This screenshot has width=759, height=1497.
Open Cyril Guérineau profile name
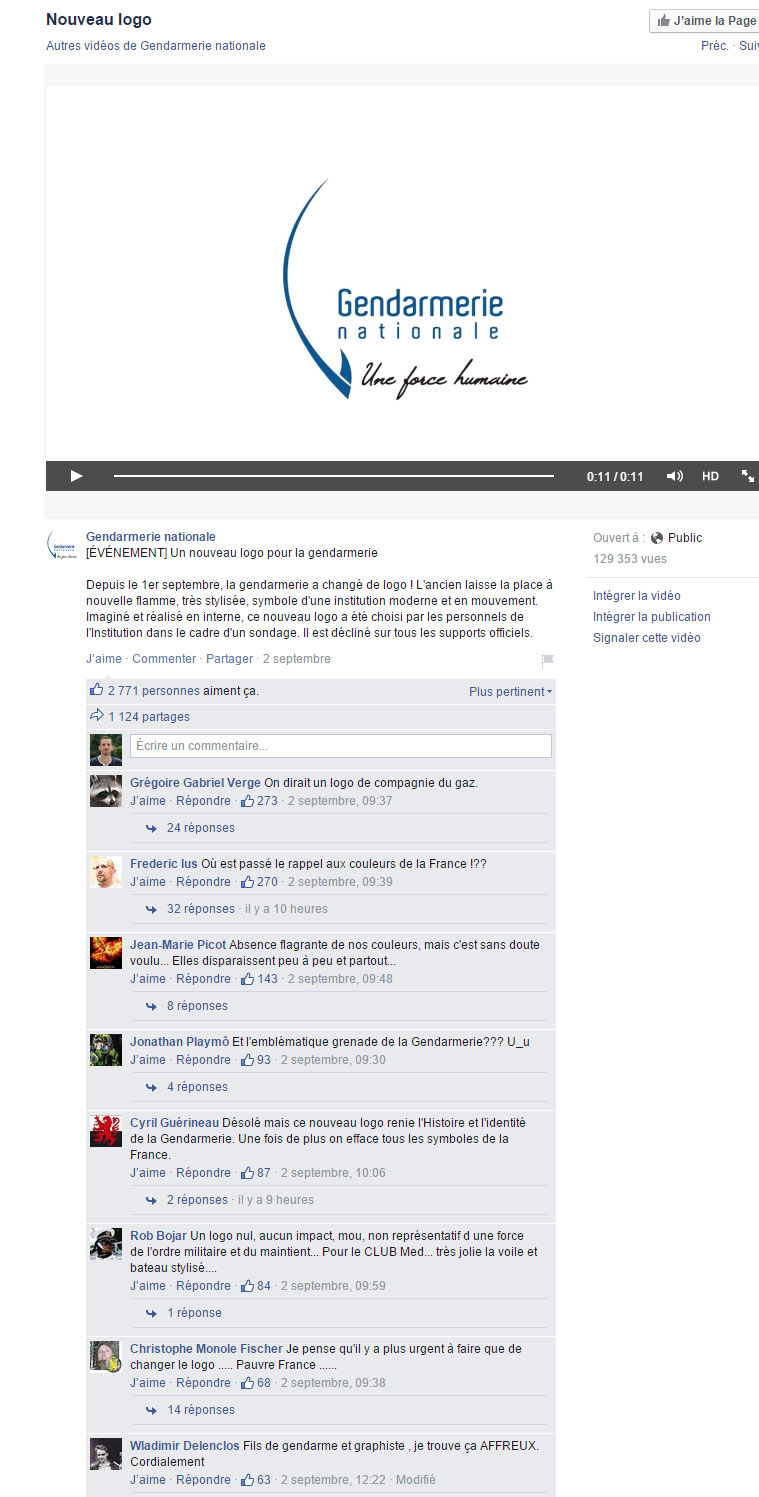(174, 1123)
